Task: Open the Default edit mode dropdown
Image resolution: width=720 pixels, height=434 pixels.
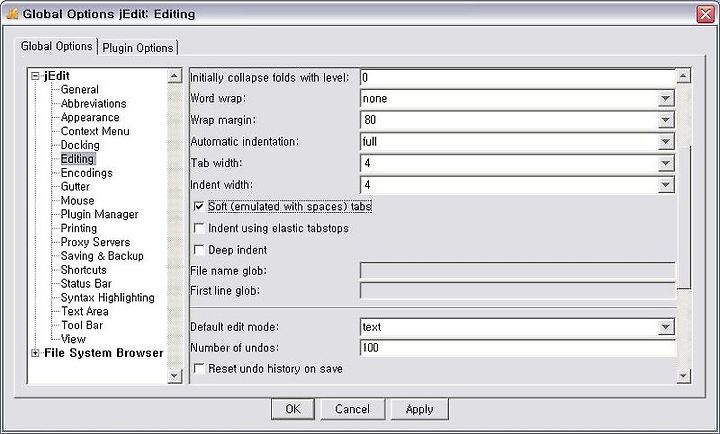Action: pos(665,327)
